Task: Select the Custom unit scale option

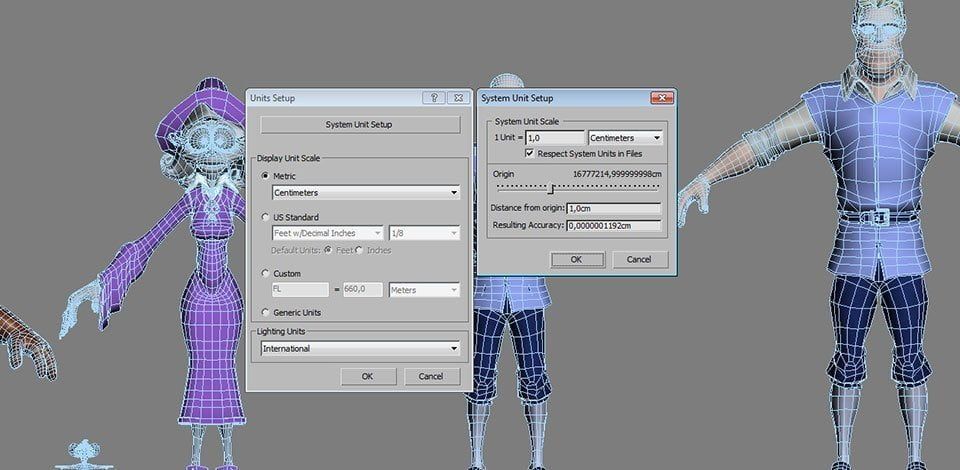Action: (265, 274)
